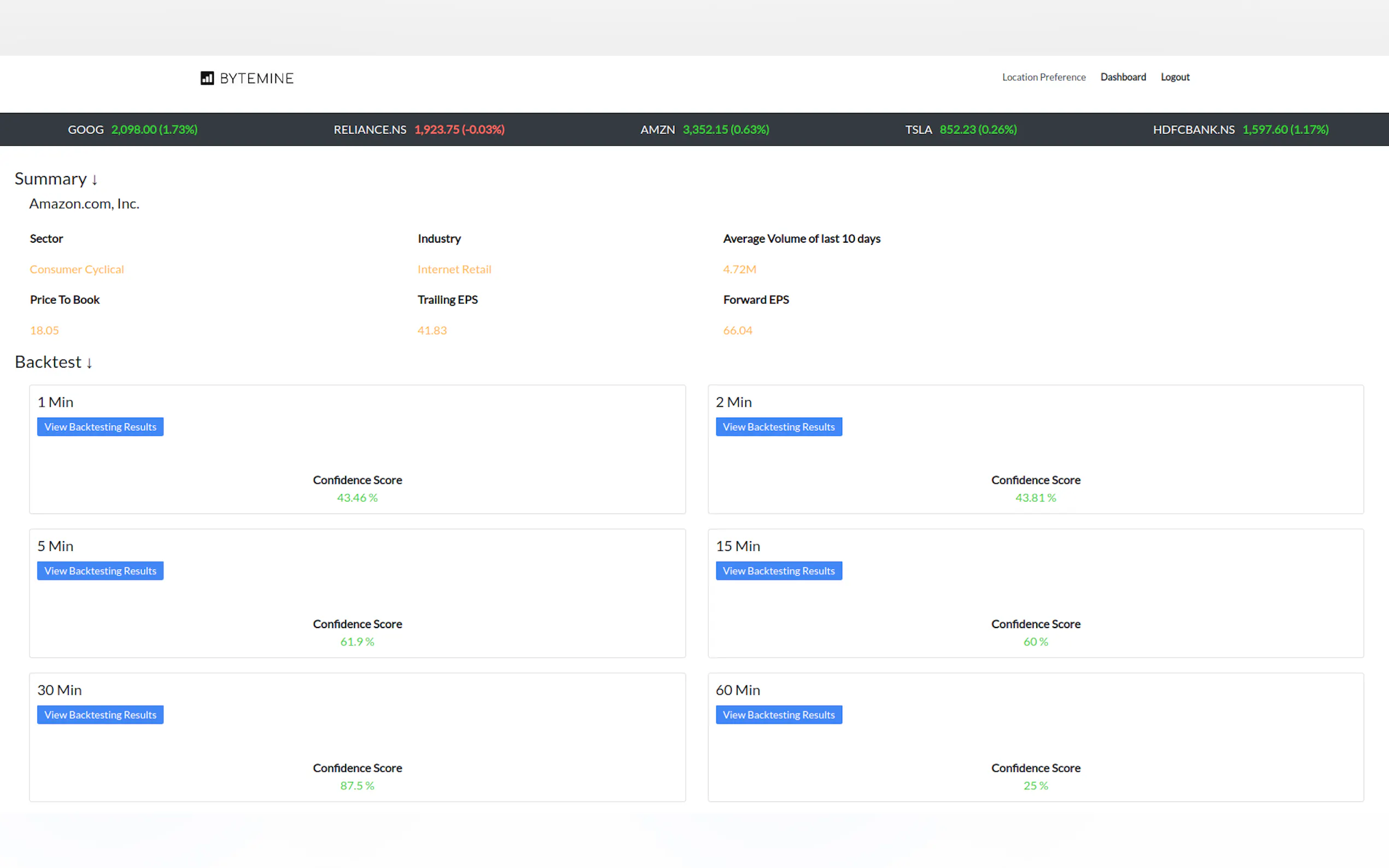Collapse the Summary section arrow
The width and height of the screenshot is (1389, 868).
95,180
